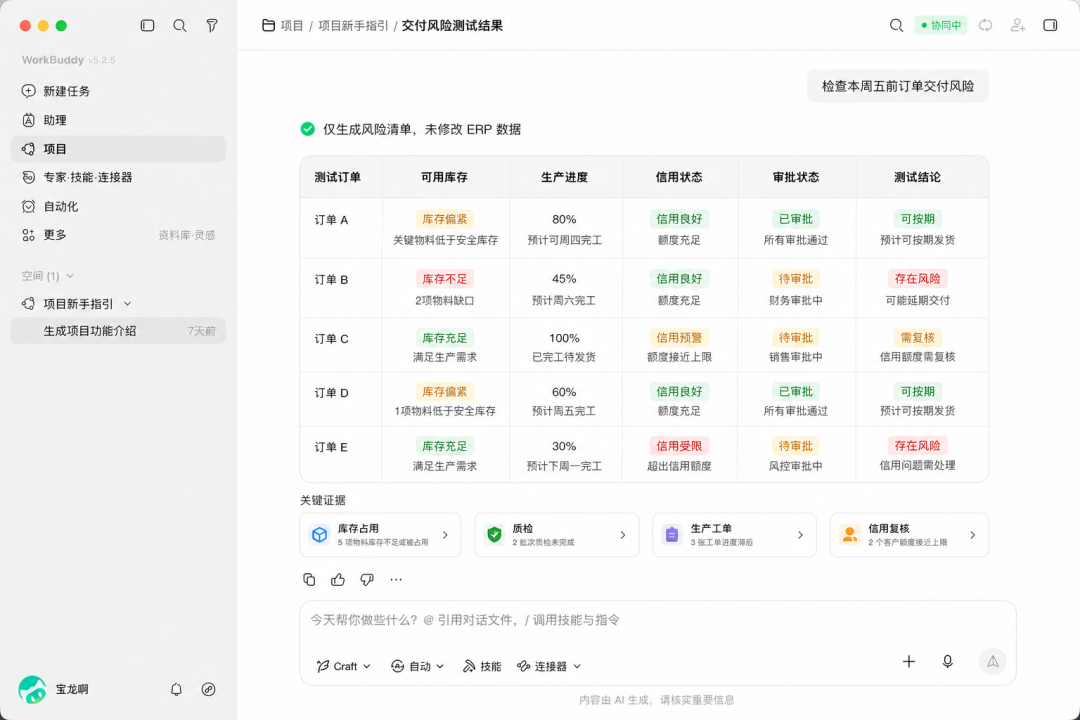Open the 库存占用 evidence card
This screenshot has width=1080, height=720.
coord(381,535)
